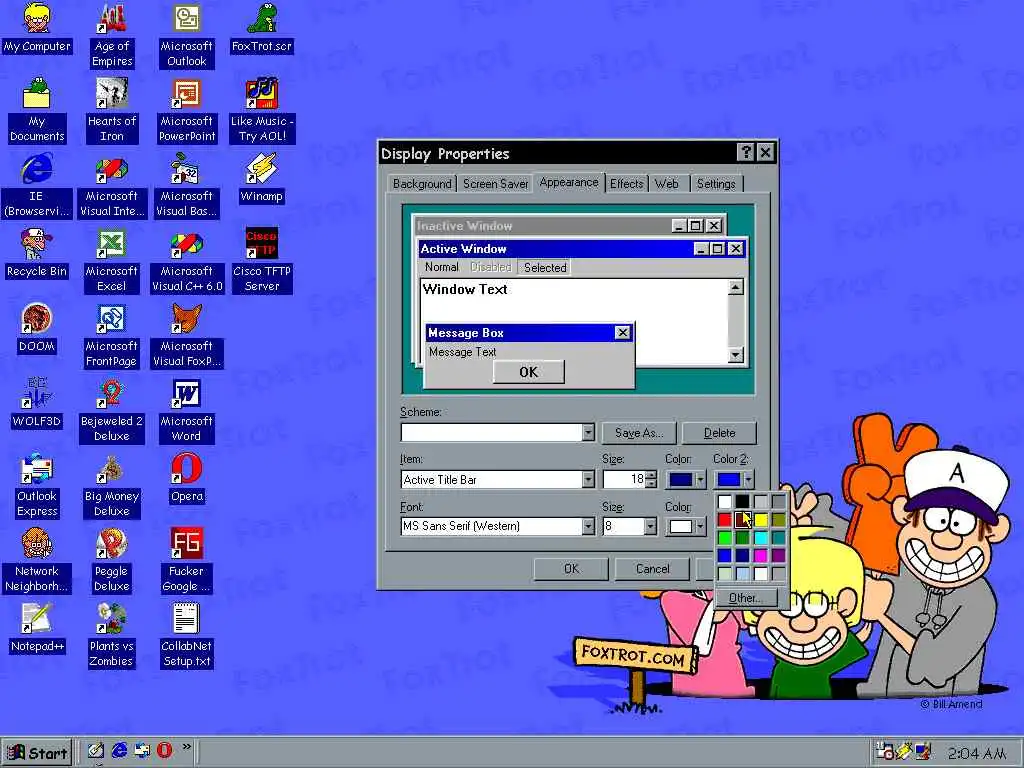Pick the yellow swatch in the palette
The height and width of the screenshot is (768, 1024).
pos(761,520)
